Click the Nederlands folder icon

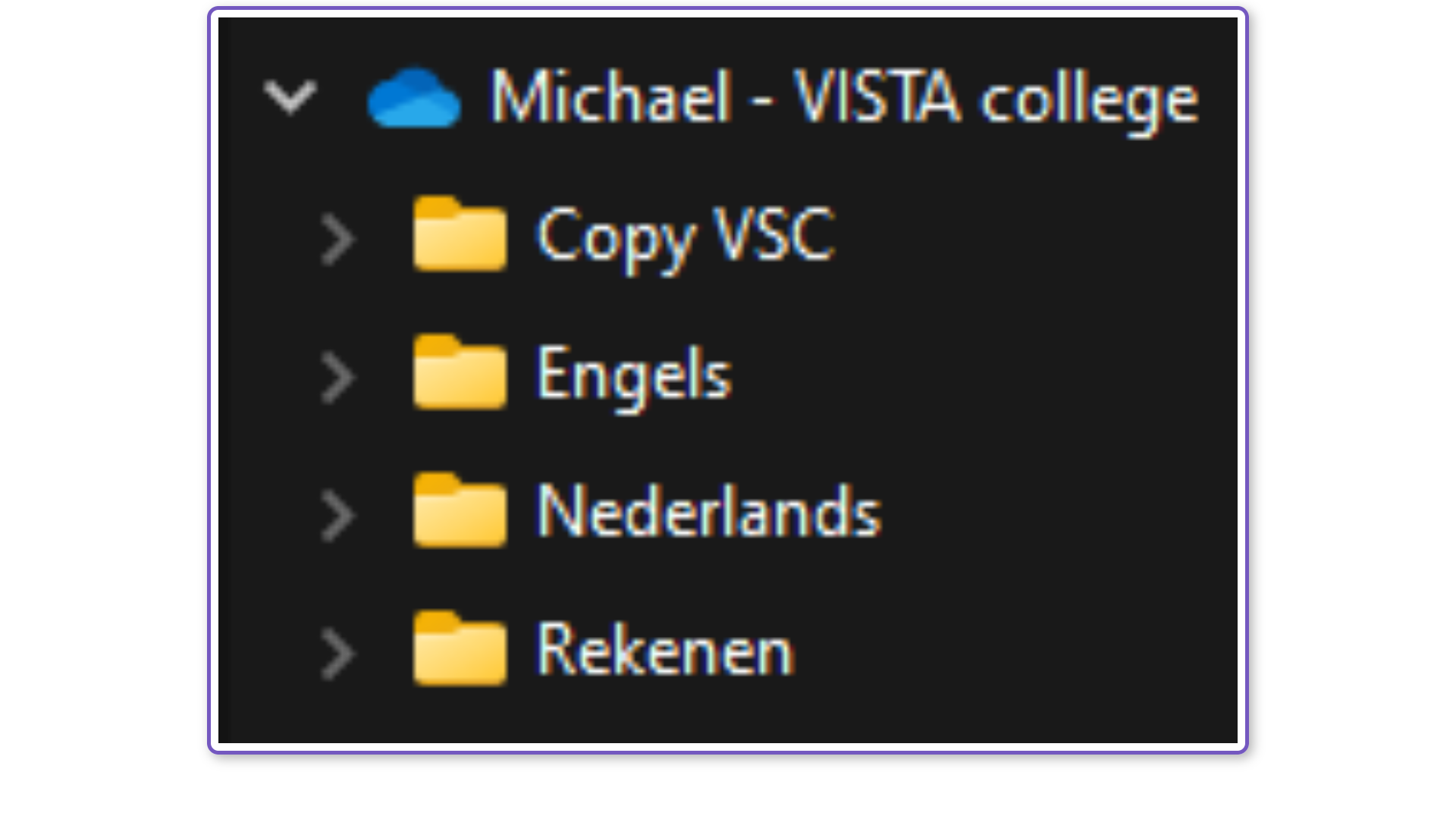coord(460,511)
